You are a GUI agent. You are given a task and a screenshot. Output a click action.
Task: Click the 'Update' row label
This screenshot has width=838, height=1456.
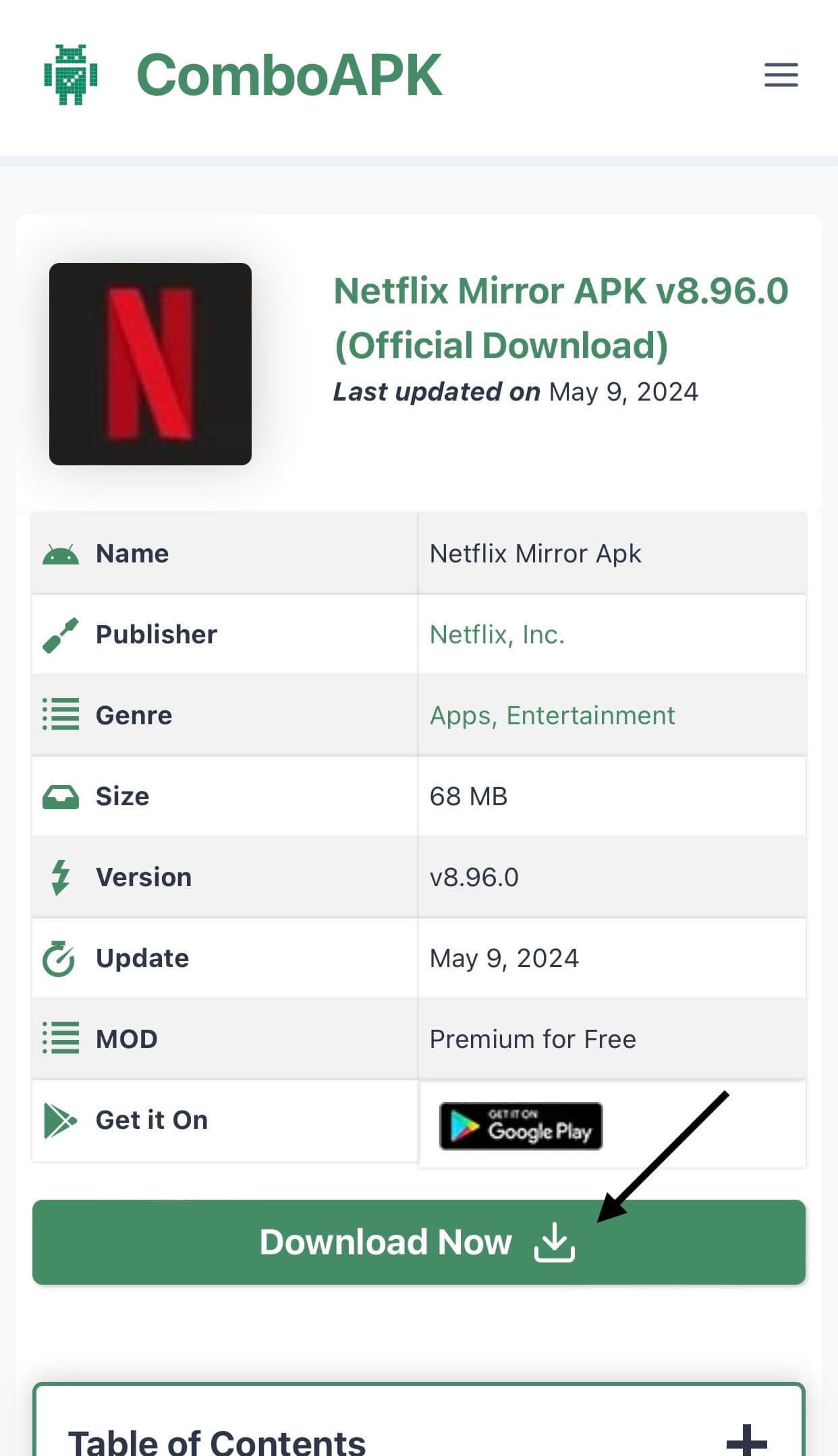click(142, 958)
